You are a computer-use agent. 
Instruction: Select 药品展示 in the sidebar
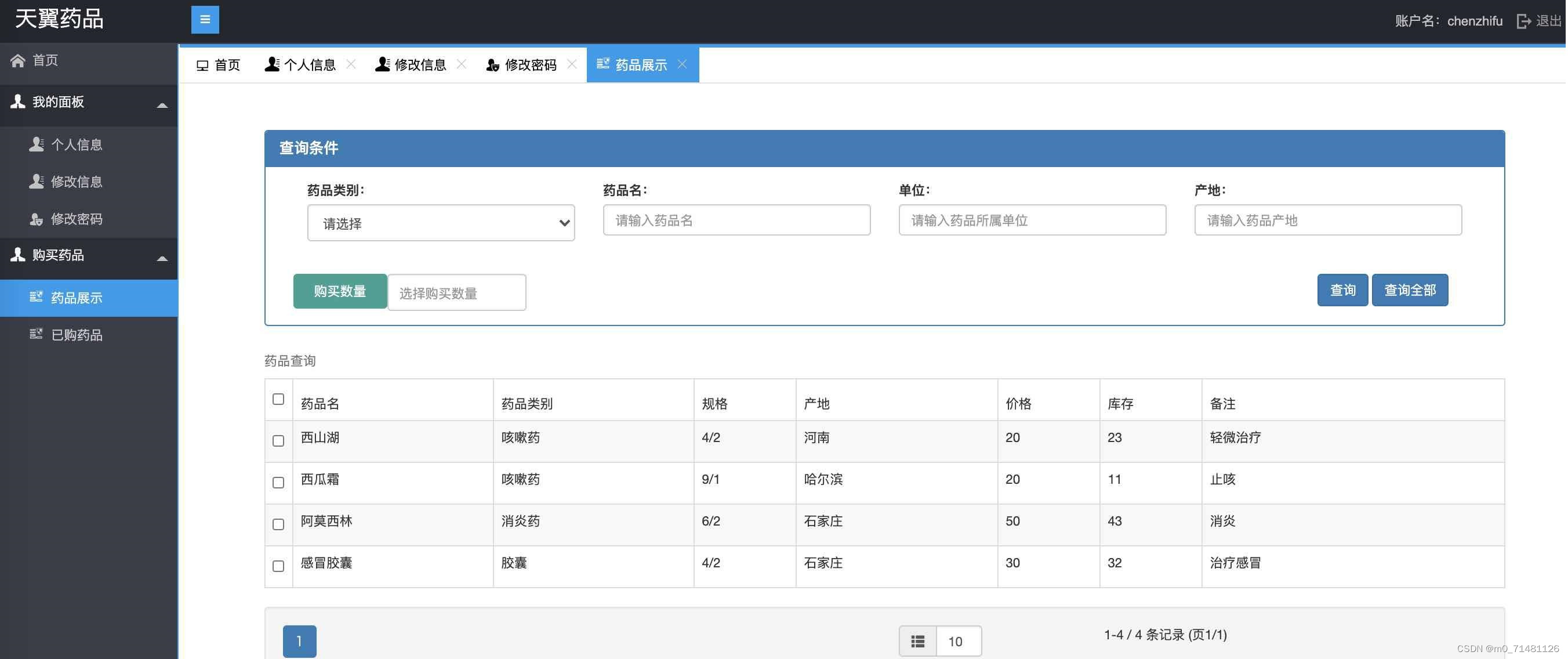(89, 298)
